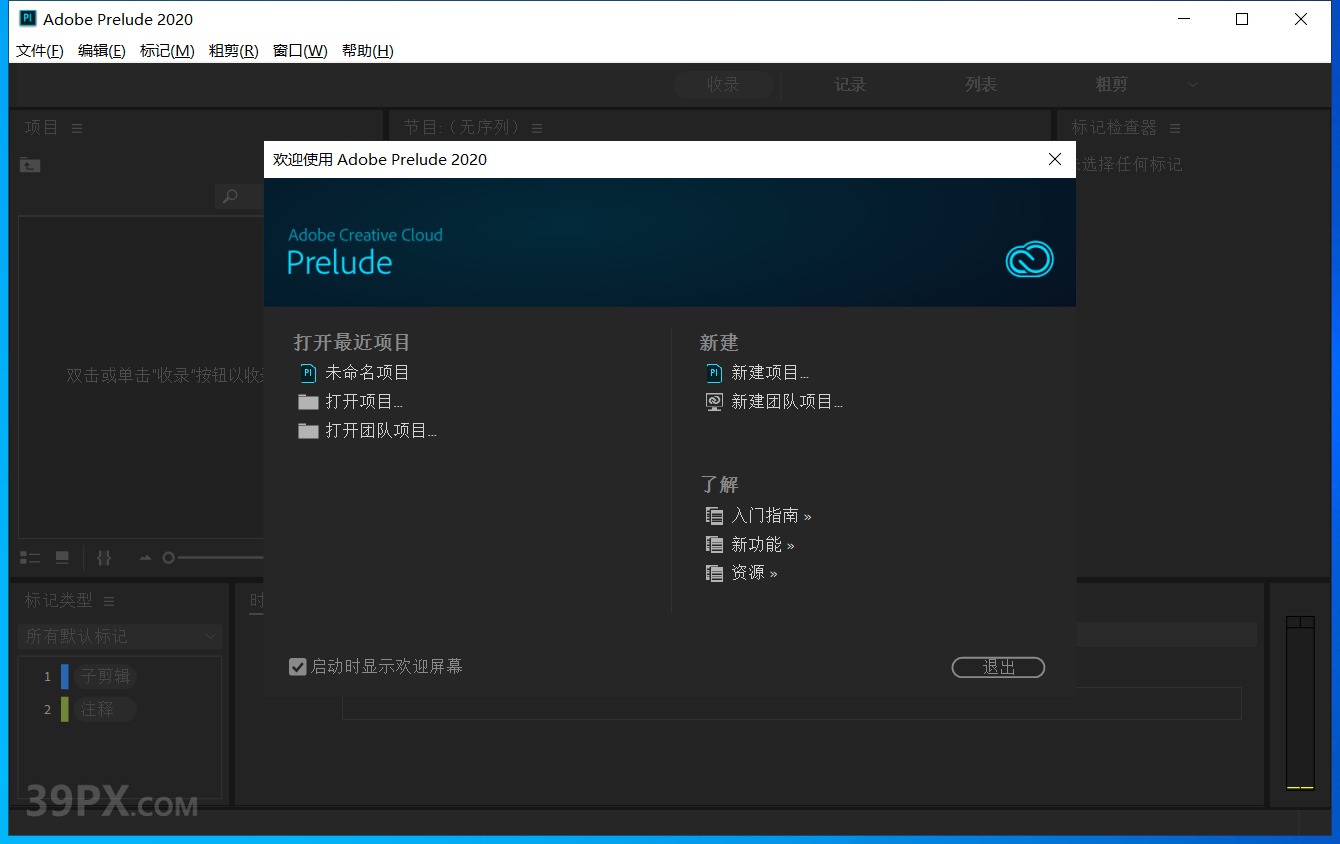Click the new bin folder icon in 项目 panel
Image resolution: width=1340 pixels, height=844 pixels.
click(30, 165)
